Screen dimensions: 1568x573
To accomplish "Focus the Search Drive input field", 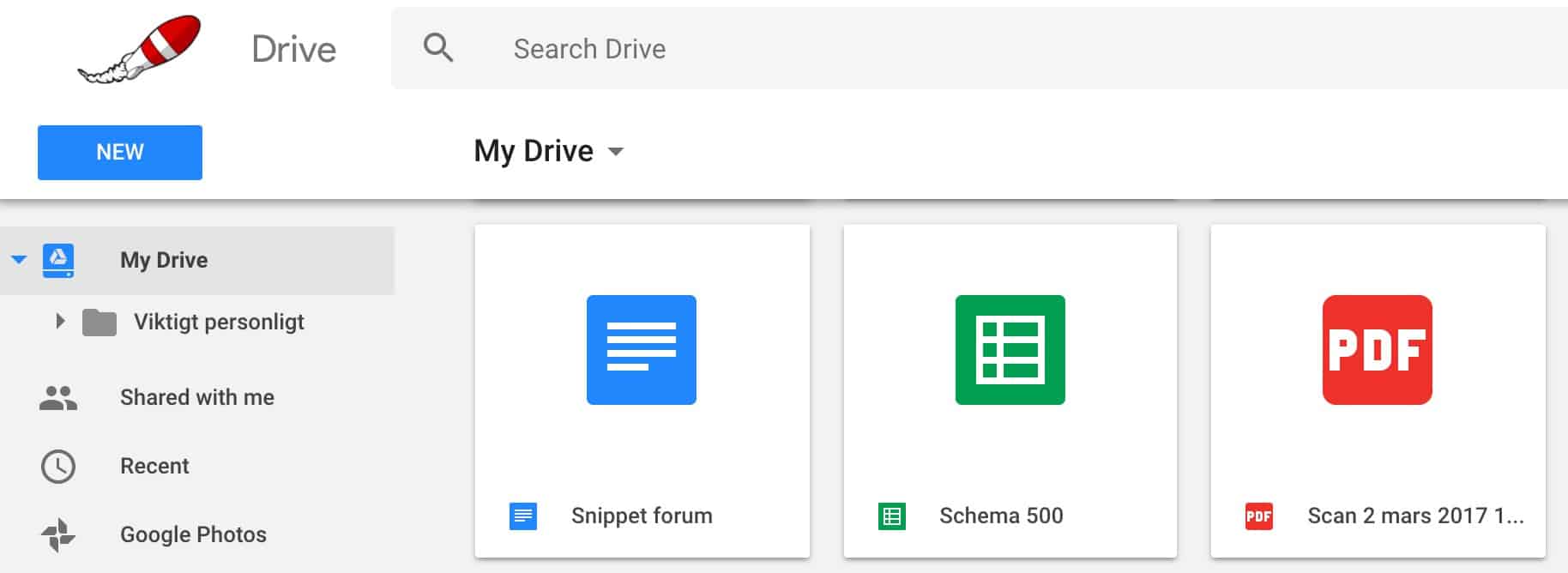I will [x=978, y=48].
